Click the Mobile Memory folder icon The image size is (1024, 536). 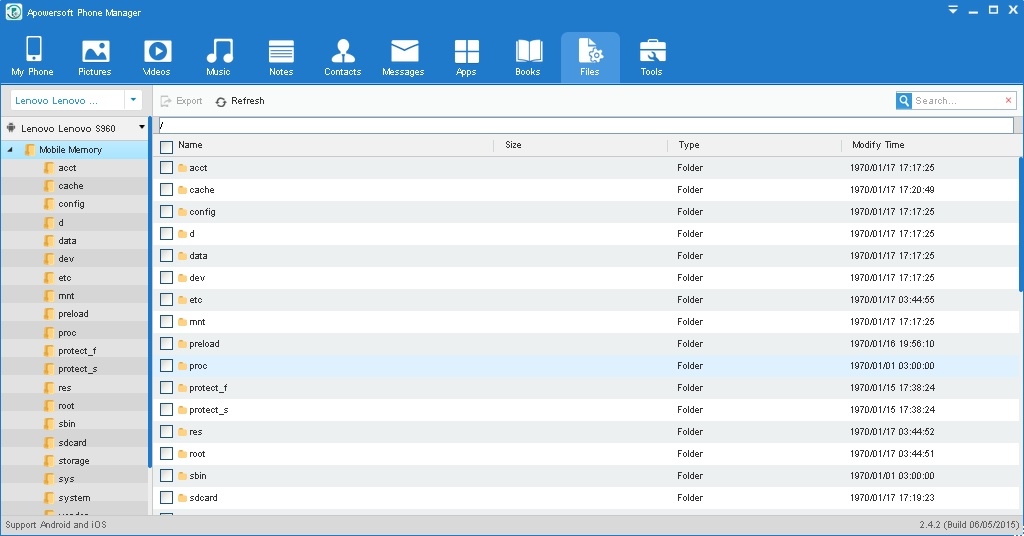[x=30, y=150]
